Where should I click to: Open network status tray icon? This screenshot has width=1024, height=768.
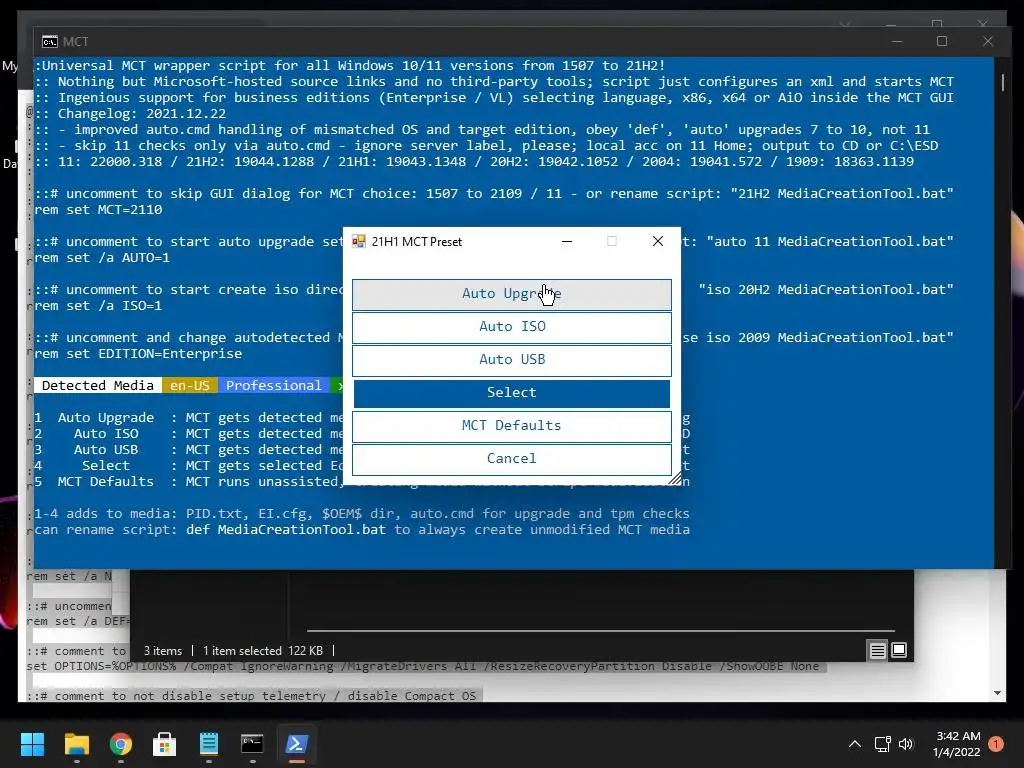(883, 744)
